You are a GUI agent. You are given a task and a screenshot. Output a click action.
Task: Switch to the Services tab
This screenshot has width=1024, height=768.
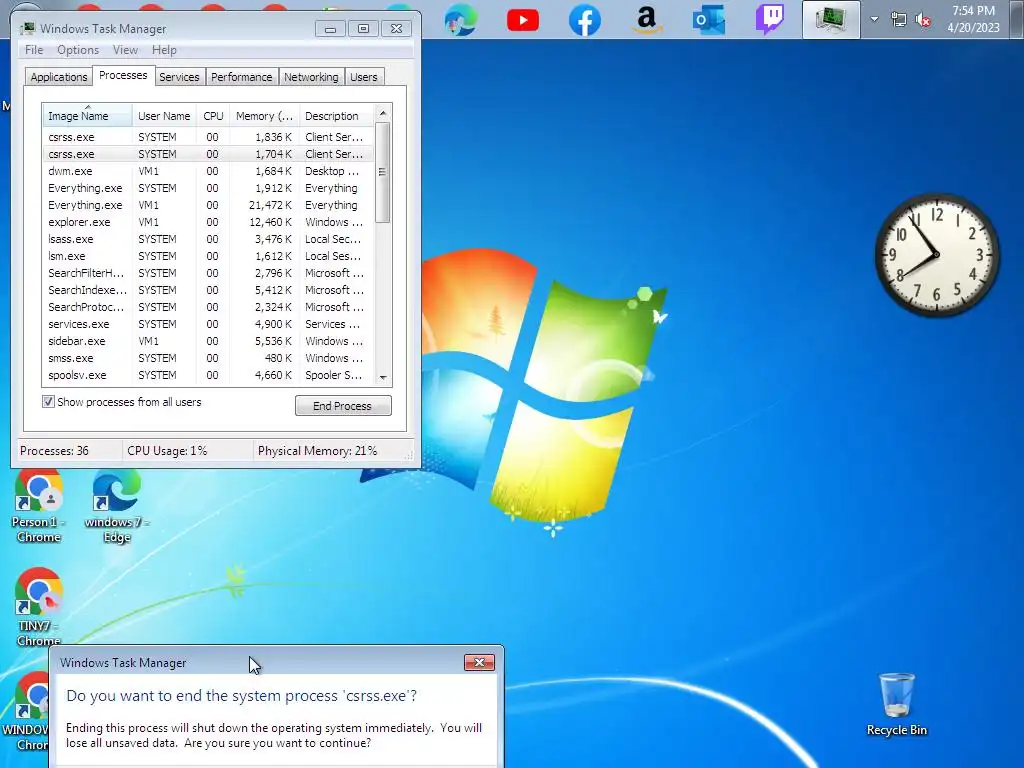pos(179,76)
